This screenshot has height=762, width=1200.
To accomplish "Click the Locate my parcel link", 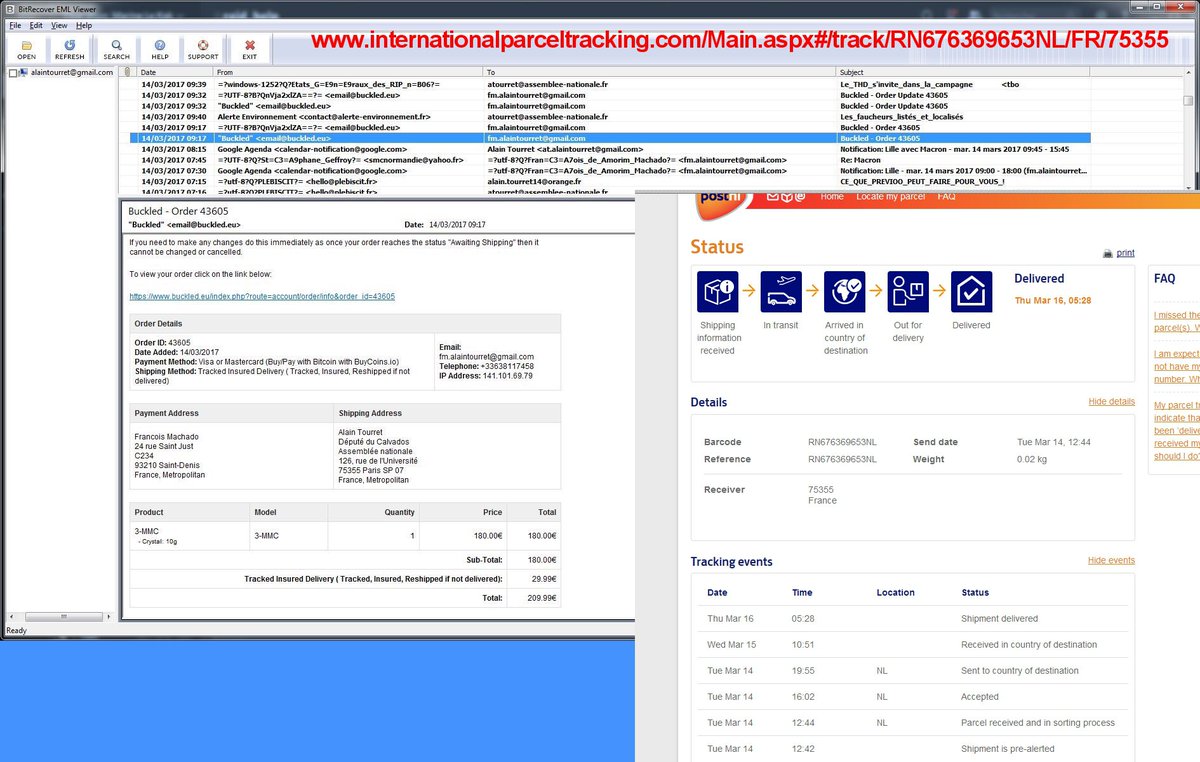I will pos(889,197).
